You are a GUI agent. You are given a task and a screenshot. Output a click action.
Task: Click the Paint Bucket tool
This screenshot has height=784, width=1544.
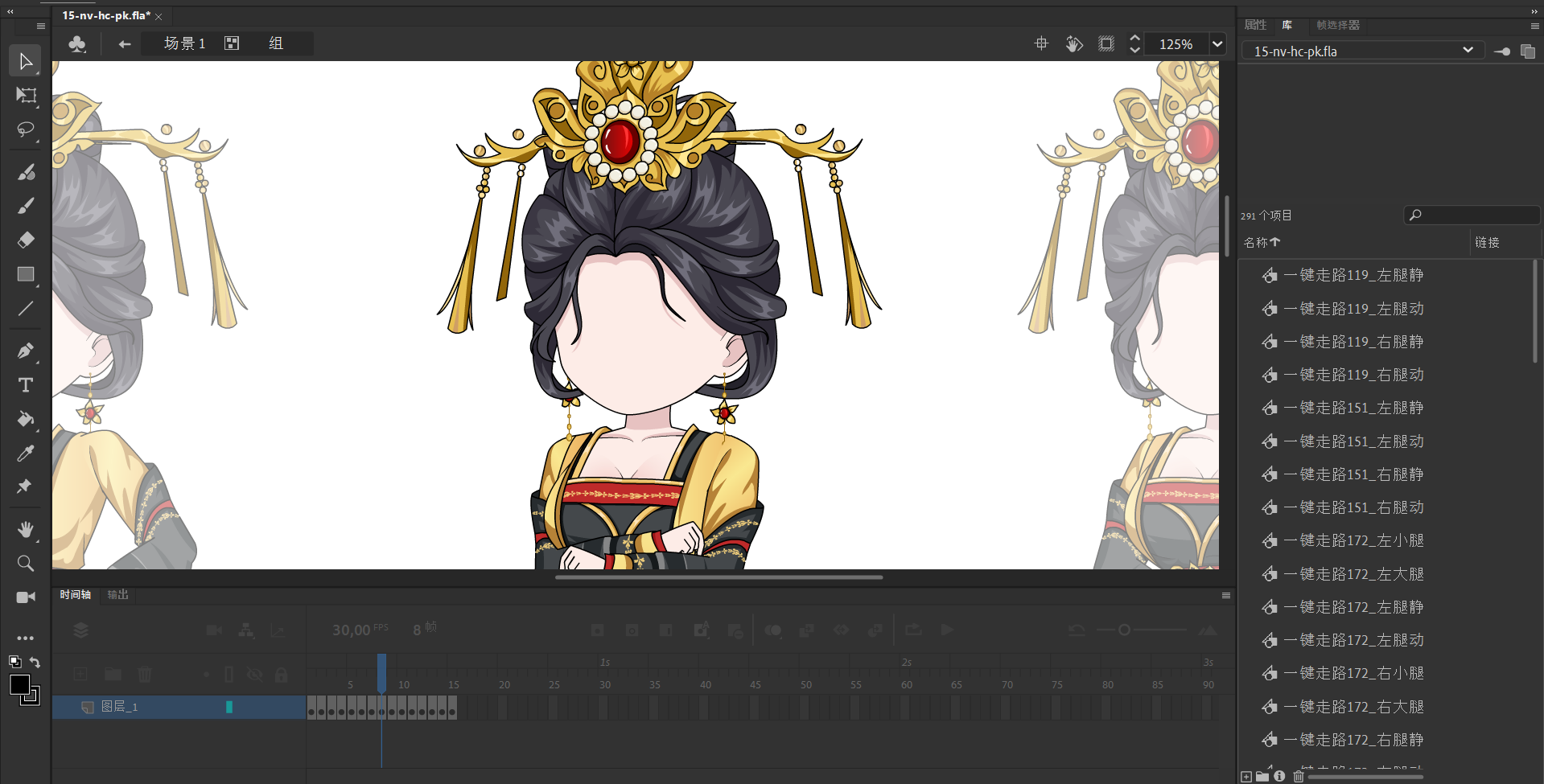coord(26,419)
